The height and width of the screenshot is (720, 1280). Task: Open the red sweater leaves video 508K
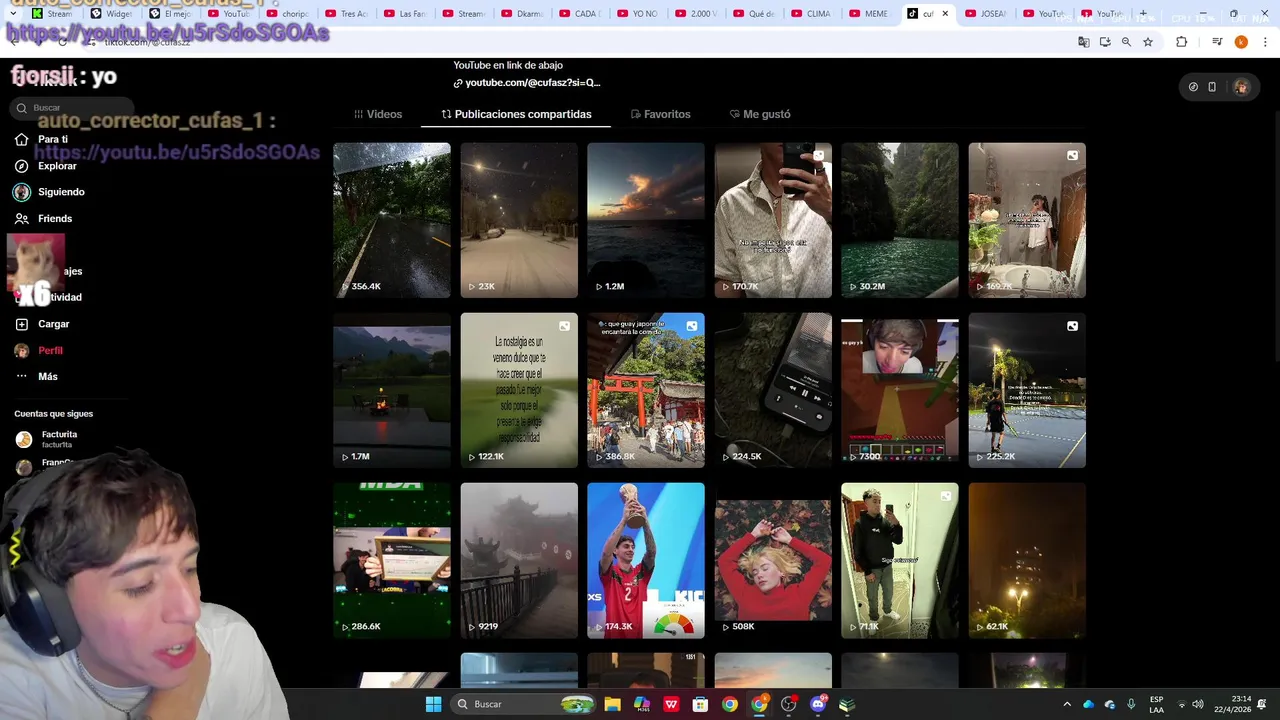(x=773, y=560)
